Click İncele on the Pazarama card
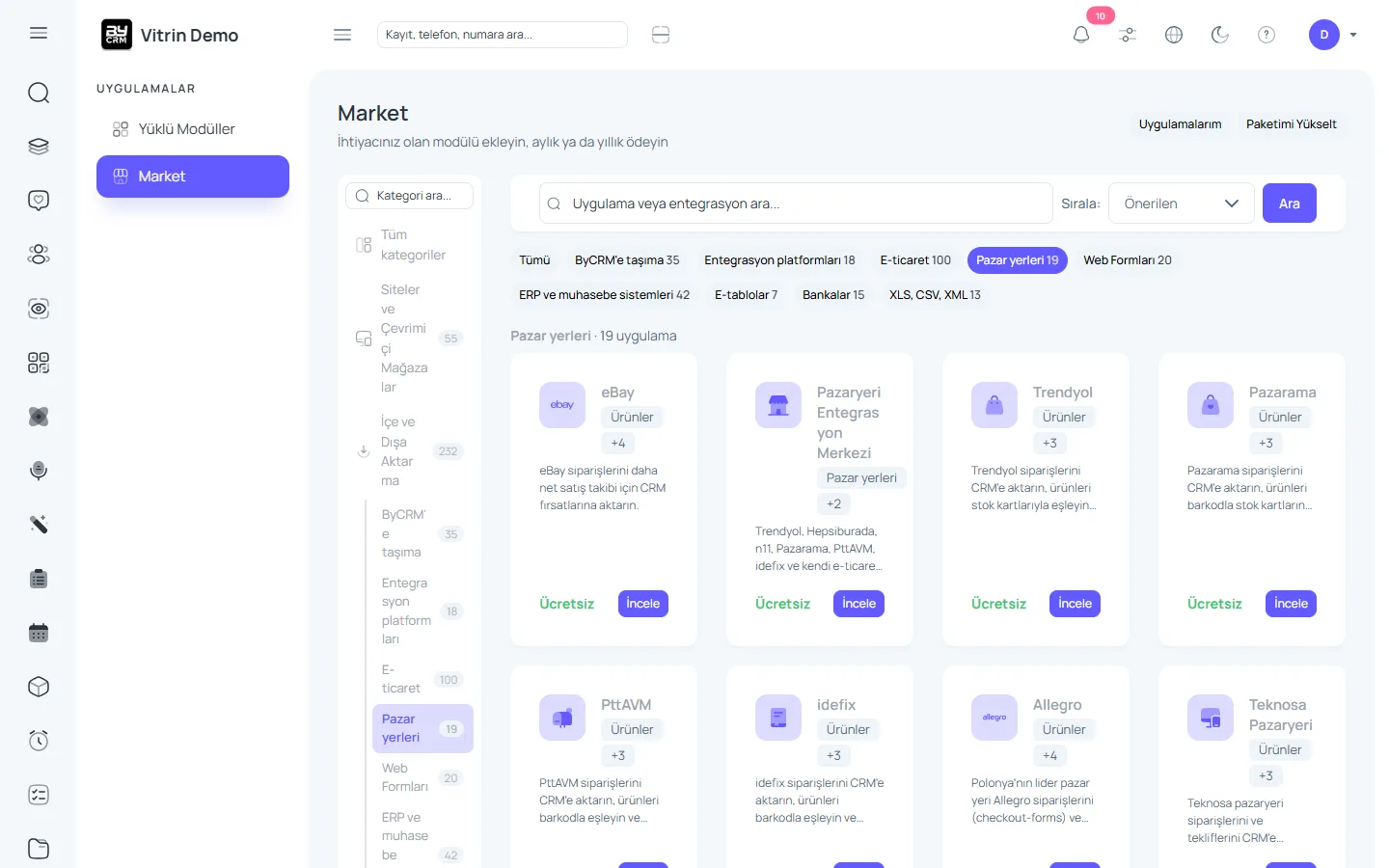This screenshot has width=1389, height=868. click(1292, 604)
